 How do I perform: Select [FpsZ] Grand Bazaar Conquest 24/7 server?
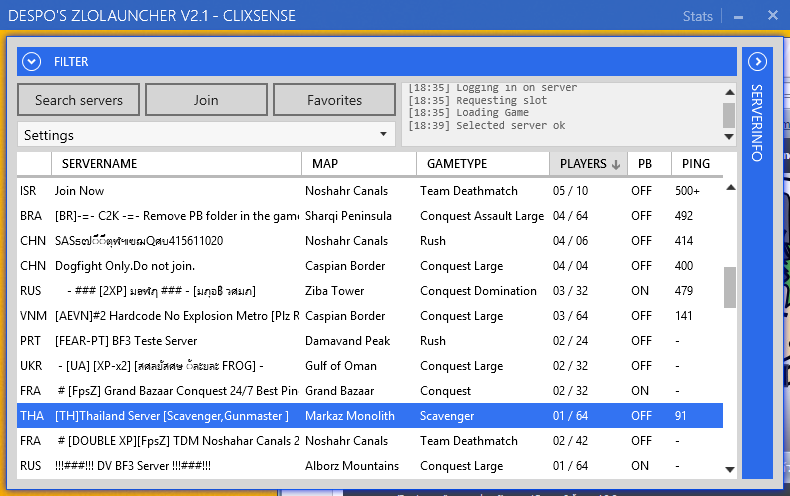(x=370, y=391)
